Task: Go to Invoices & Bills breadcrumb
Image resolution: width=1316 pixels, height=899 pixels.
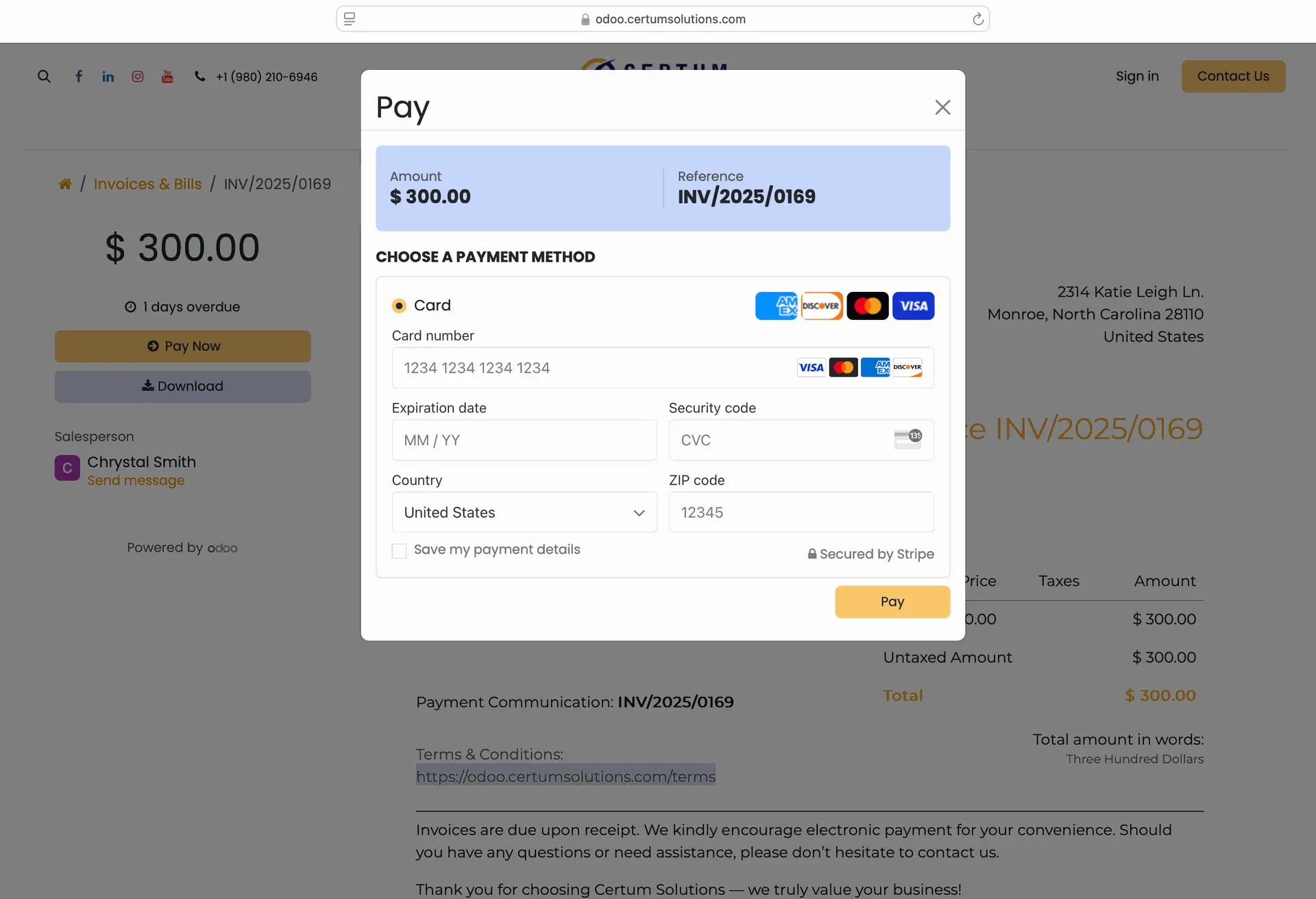Action: [x=147, y=184]
